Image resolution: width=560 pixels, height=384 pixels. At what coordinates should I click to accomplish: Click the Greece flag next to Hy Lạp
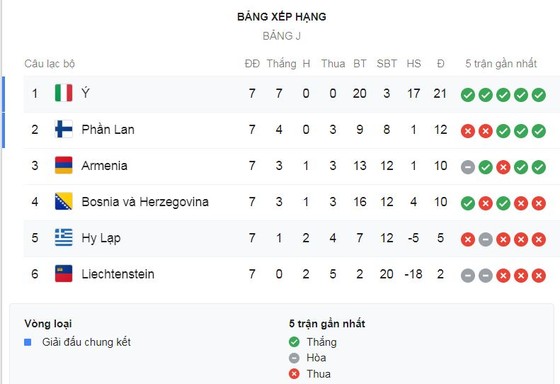click(64, 238)
